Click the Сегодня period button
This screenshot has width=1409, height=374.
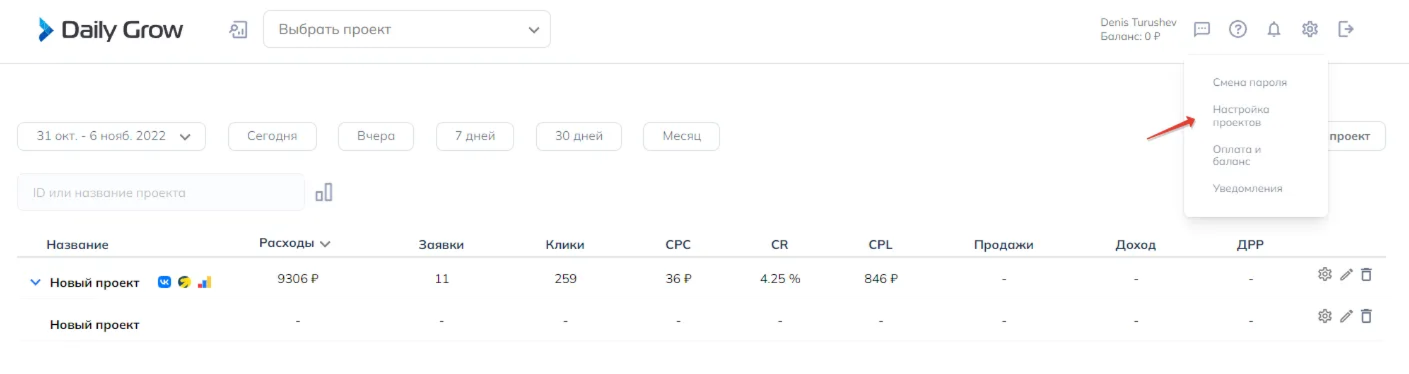click(x=272, y=136)
